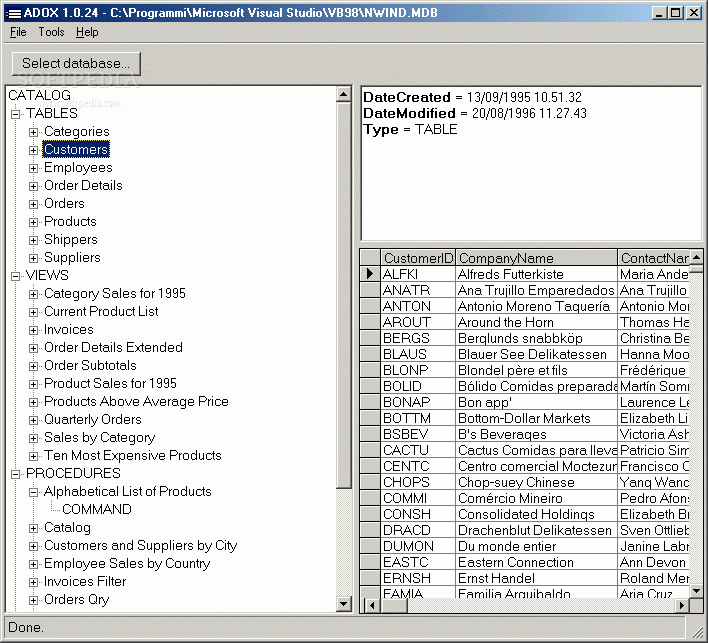Expand the Orders Qry procedure node

[33, 600]
